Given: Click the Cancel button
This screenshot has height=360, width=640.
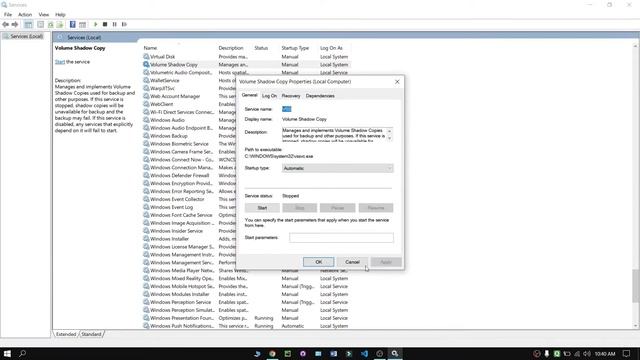Looking at the screenshot, I should [x=352, y=262].
